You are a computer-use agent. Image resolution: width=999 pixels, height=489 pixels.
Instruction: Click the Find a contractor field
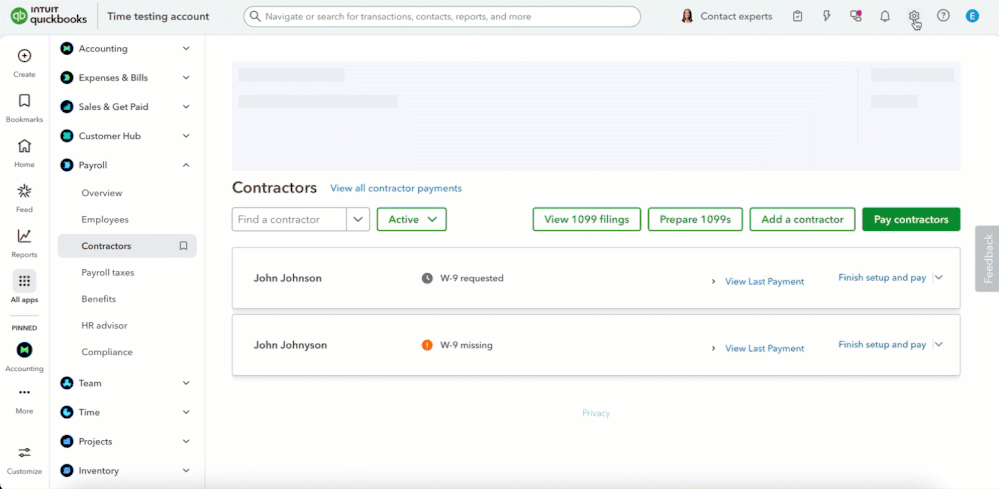pyautogui.click(x=290, y=220)
